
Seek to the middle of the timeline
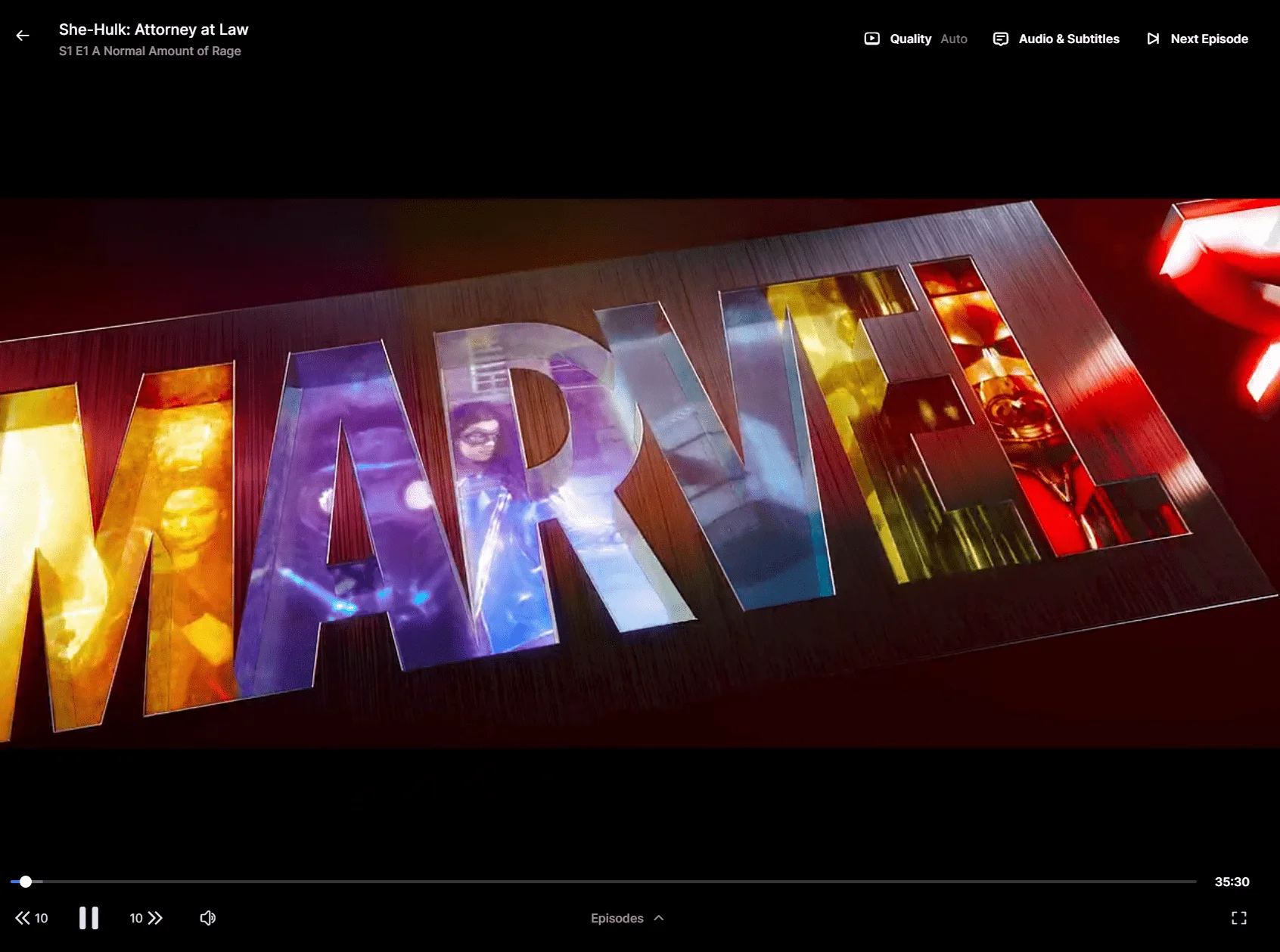coord(604,882)
